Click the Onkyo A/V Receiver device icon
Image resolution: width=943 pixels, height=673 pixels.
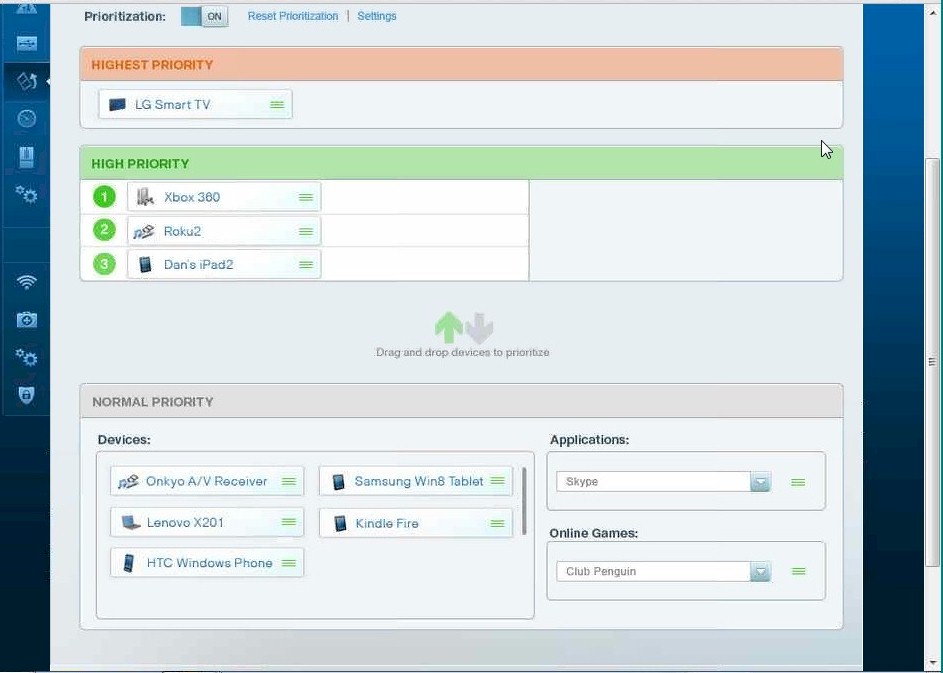pyautogui.click(x=128, y=481)
